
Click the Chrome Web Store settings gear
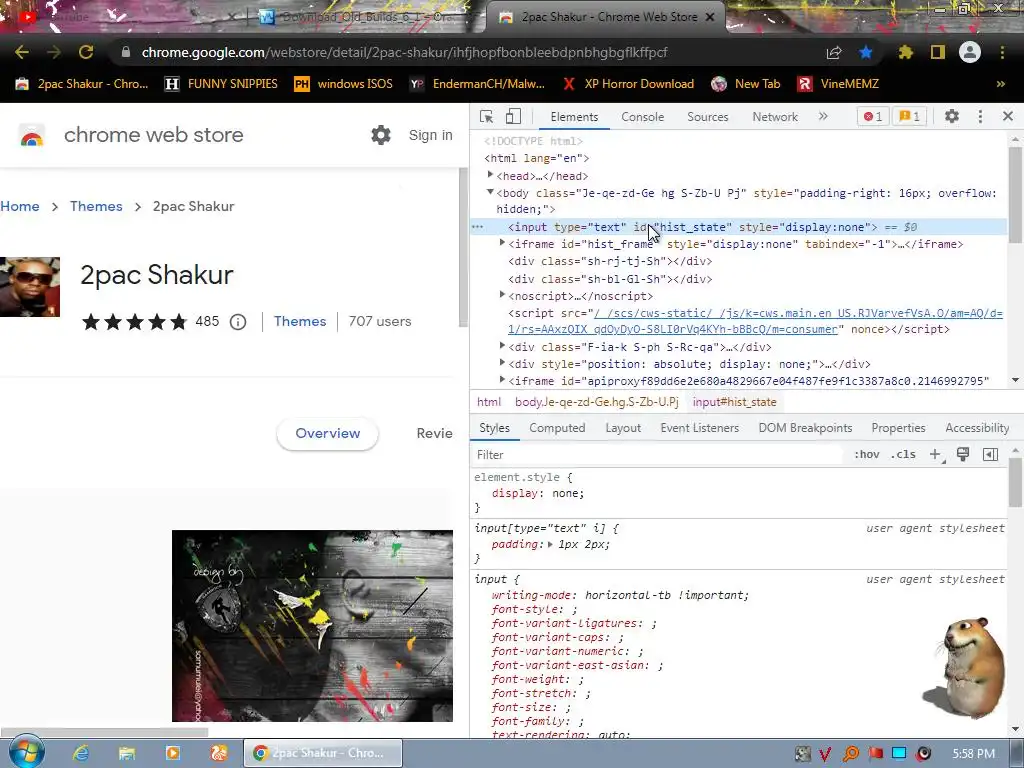[x=381, y=135]
